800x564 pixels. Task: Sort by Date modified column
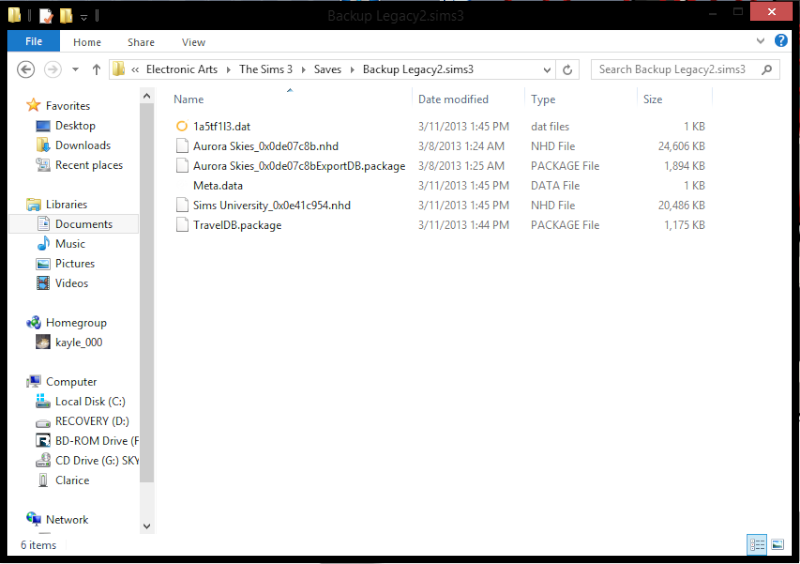coord(453,100)
